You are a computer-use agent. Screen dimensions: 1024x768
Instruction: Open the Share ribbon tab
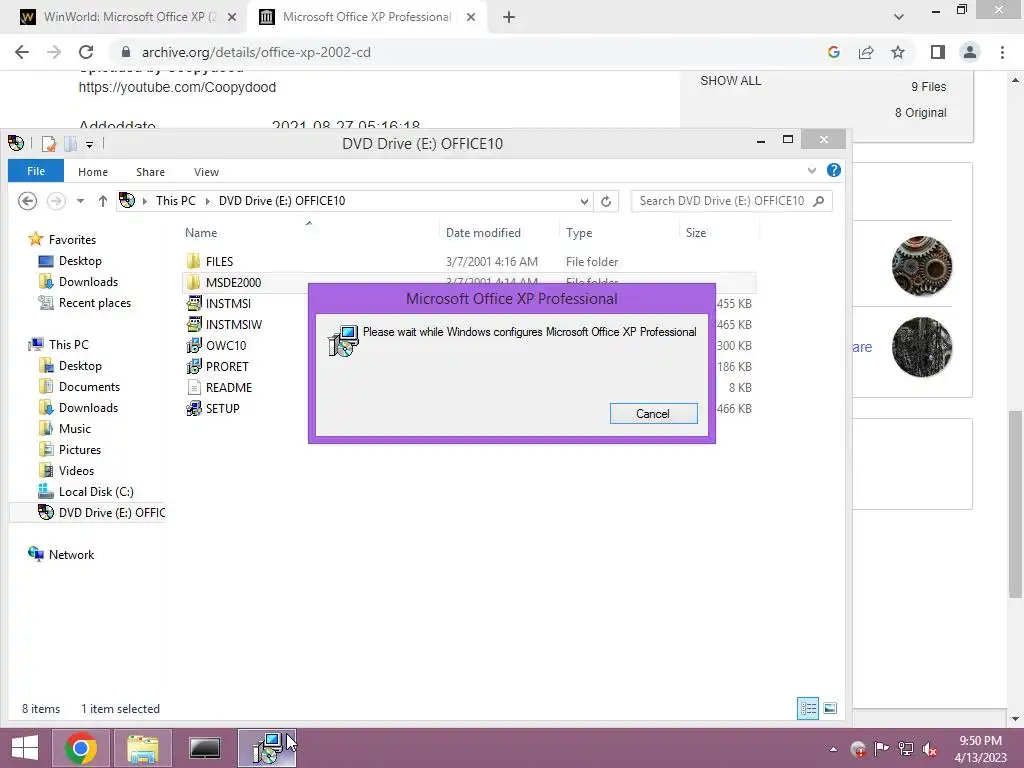[150, 172]
